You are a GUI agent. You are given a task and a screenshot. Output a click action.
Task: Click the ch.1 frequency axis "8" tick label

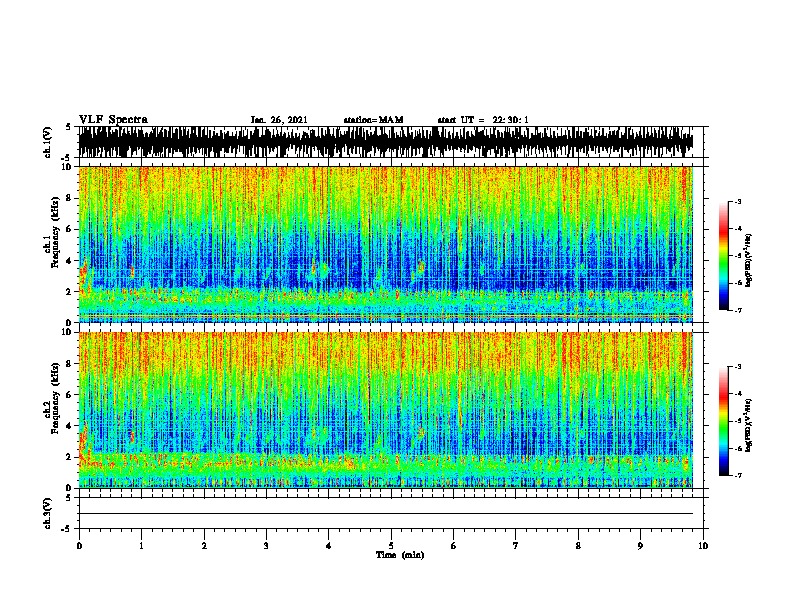click(x=70, y=198)
